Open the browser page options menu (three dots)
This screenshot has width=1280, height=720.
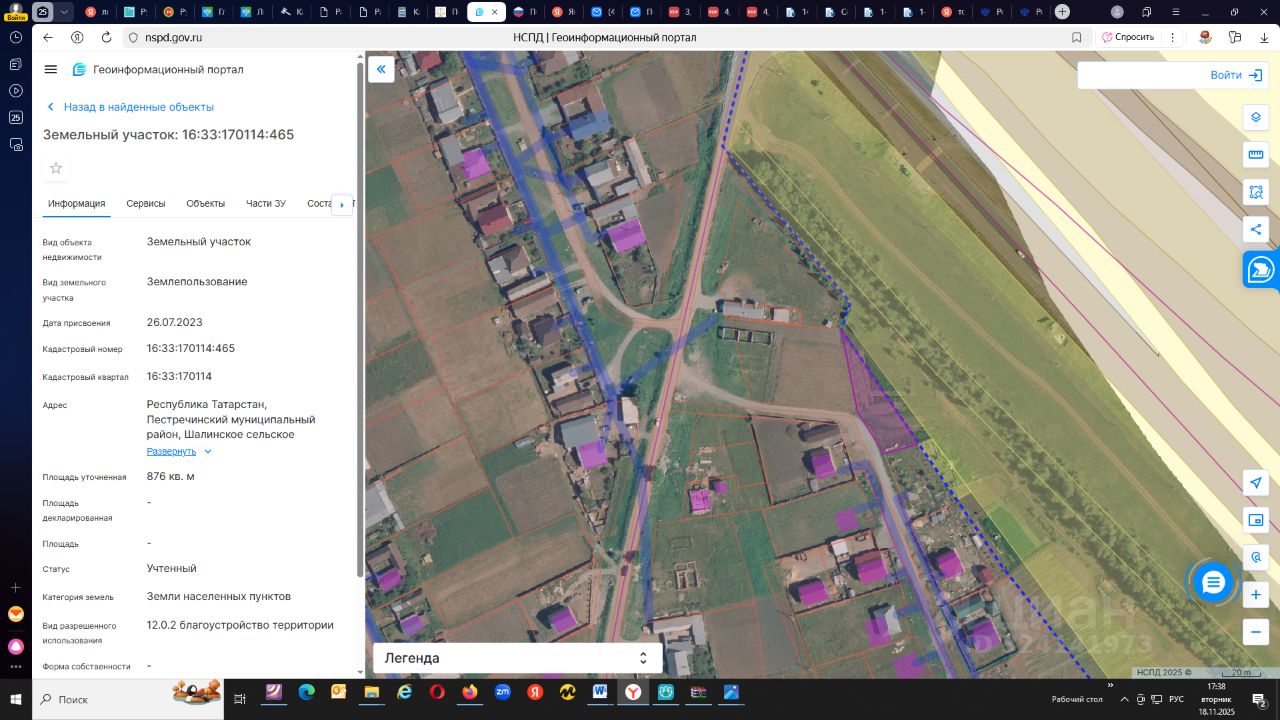1173,37
